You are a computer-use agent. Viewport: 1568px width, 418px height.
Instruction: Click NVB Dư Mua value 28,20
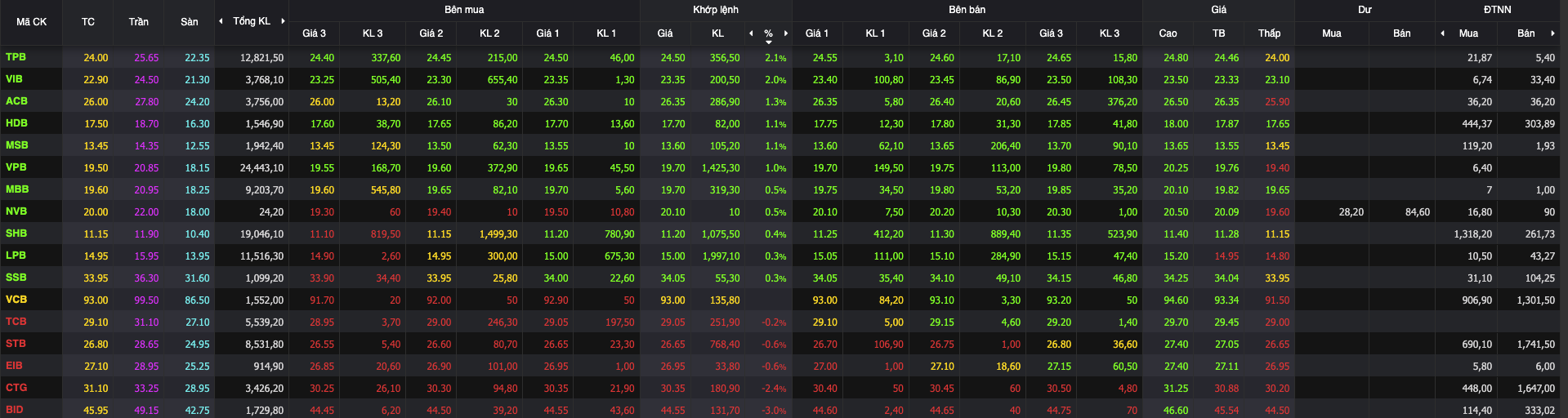[1351, 212]
